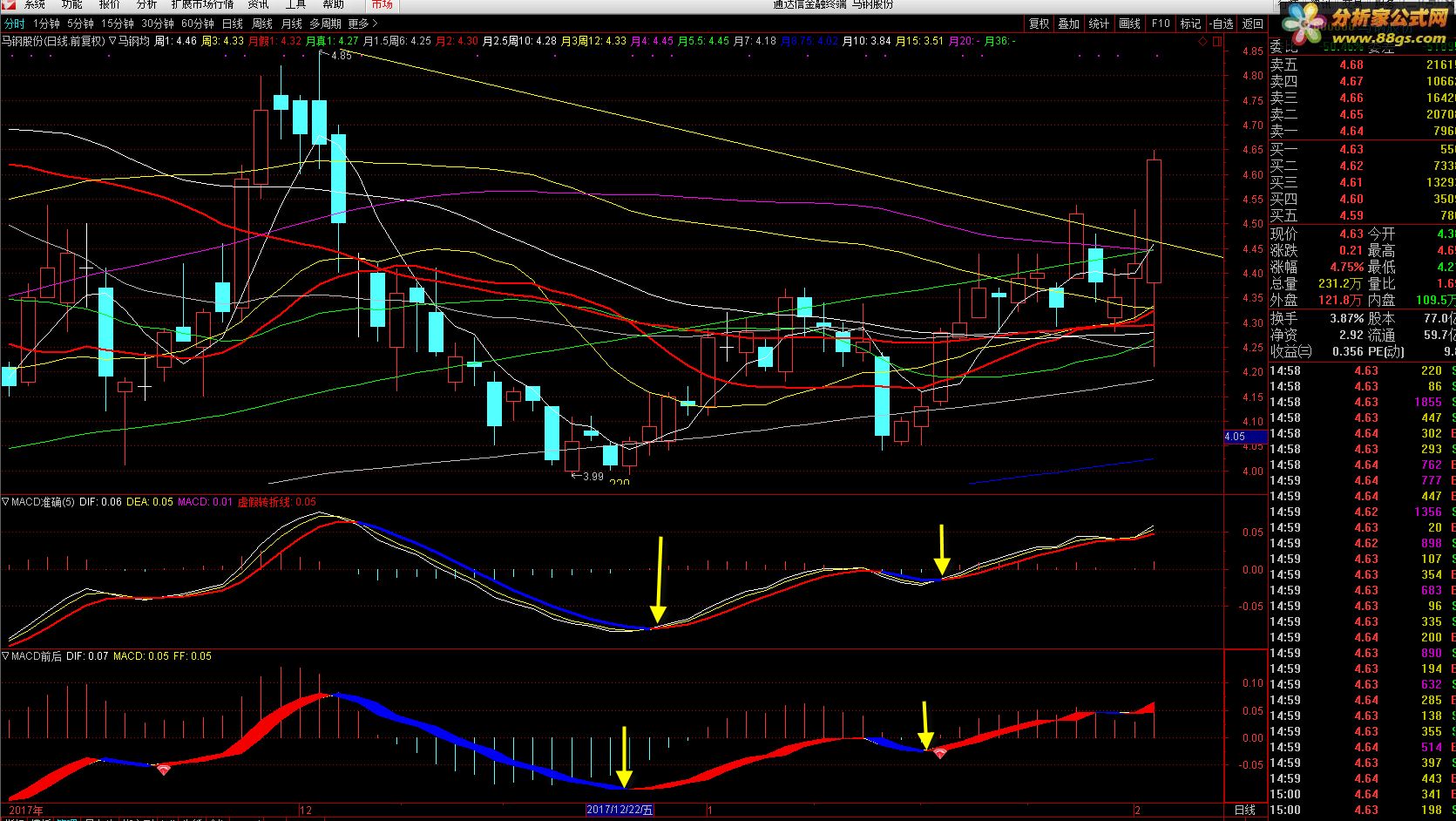
Task: Click the highlighted date 2017/12/22/五 on time axis
Action: [620, 810]
